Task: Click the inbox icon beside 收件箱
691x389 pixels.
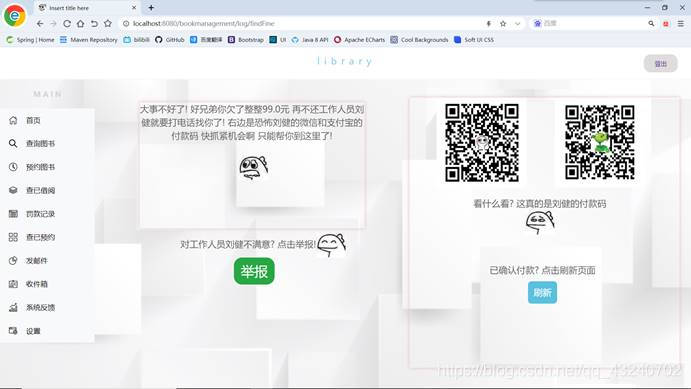Action: coord(13,284)
